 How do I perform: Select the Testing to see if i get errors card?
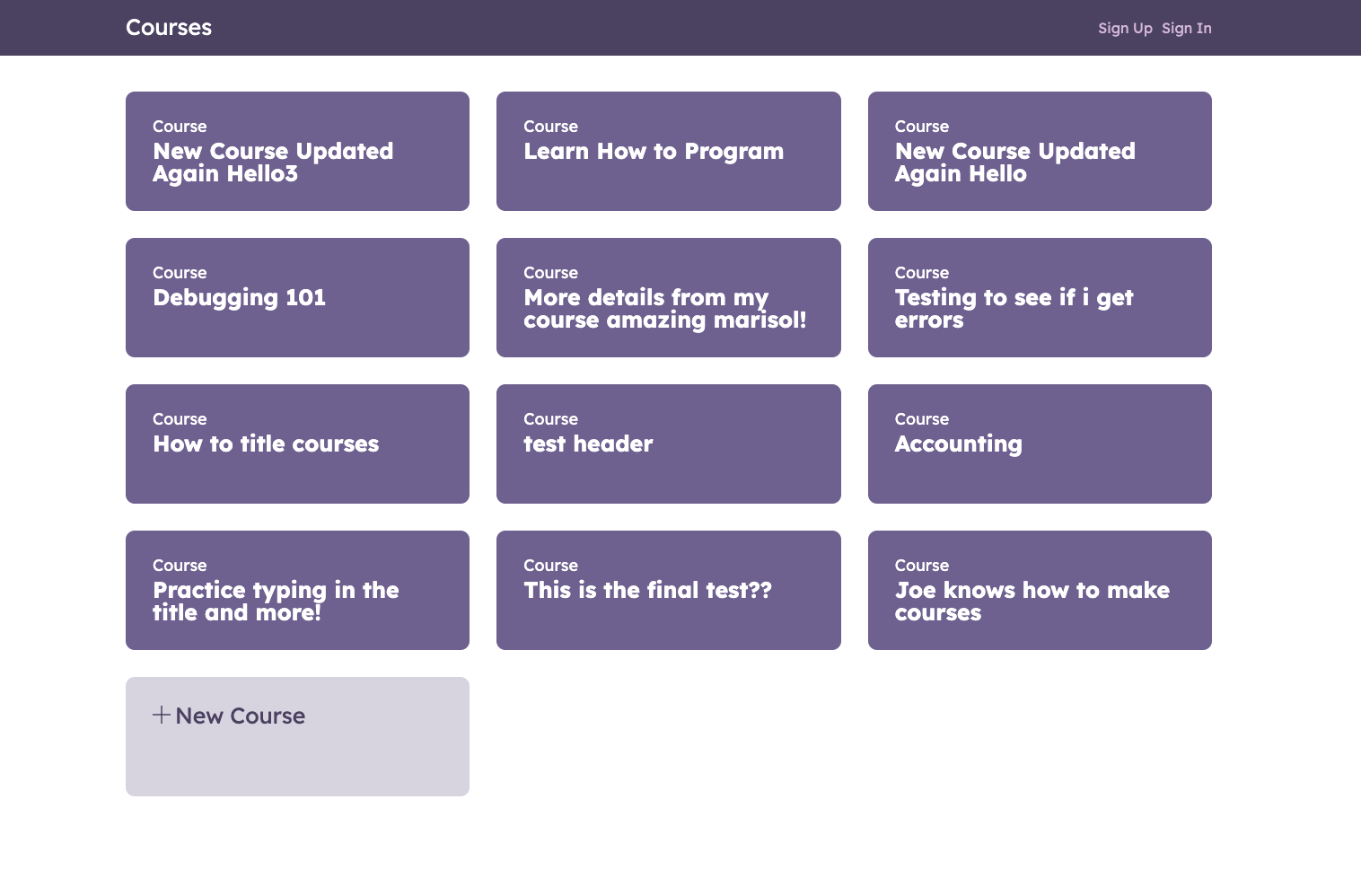tap(1040, 297)
